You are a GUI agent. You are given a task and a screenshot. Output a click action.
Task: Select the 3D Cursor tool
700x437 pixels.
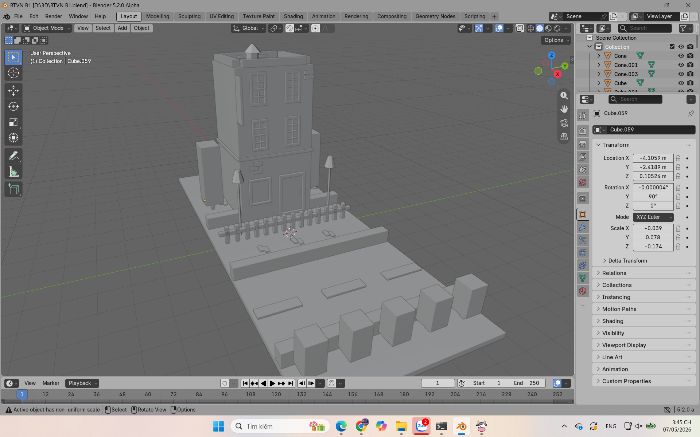pos(13,73)
